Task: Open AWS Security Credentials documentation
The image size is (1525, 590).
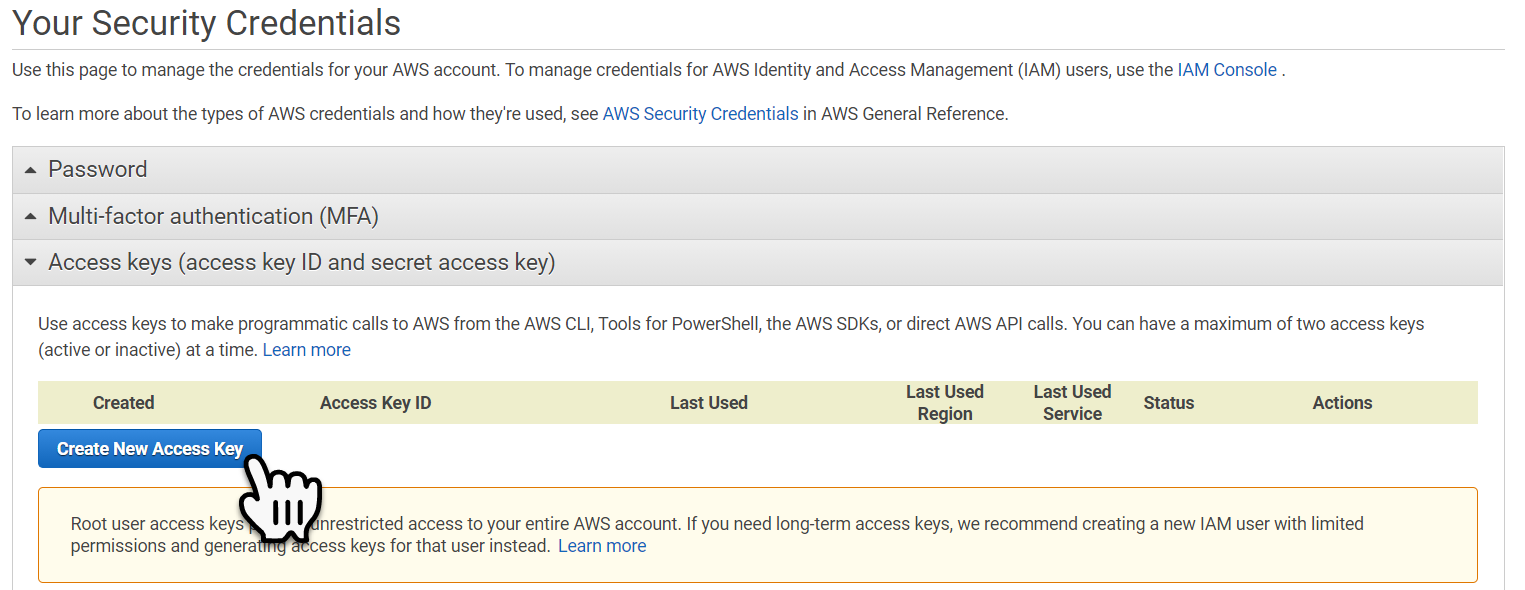Action: point(700,113)
